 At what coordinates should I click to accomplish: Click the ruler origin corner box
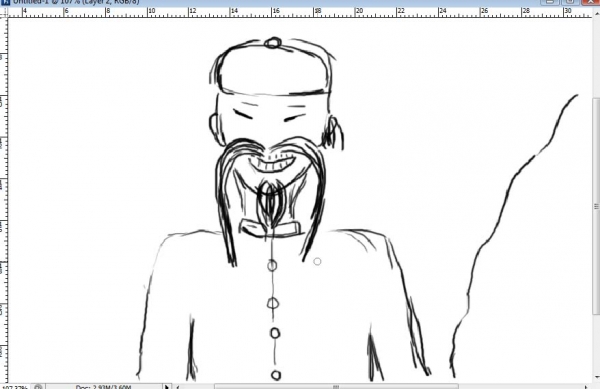[x=3, y=13]
